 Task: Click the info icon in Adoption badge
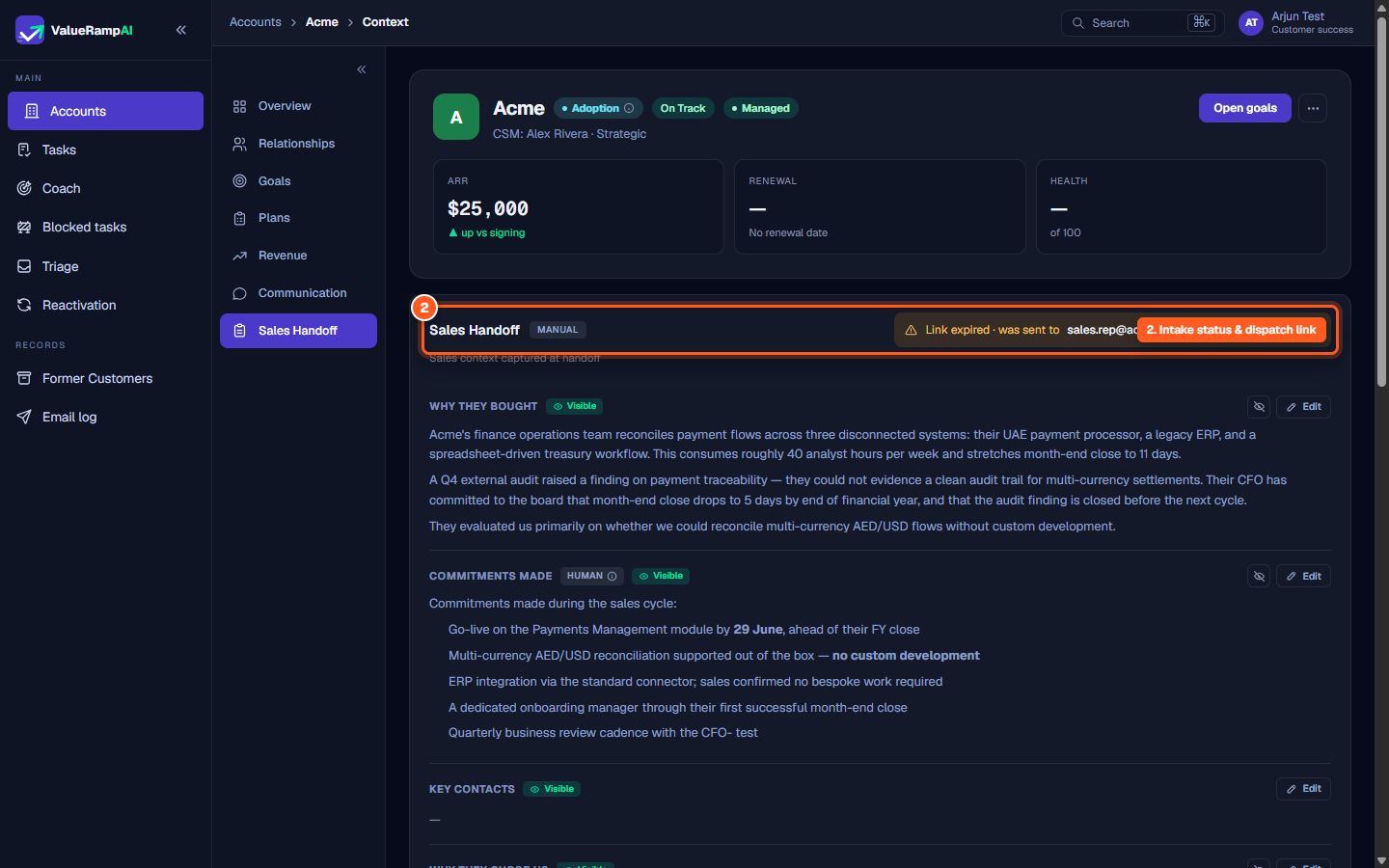point(629,108)
